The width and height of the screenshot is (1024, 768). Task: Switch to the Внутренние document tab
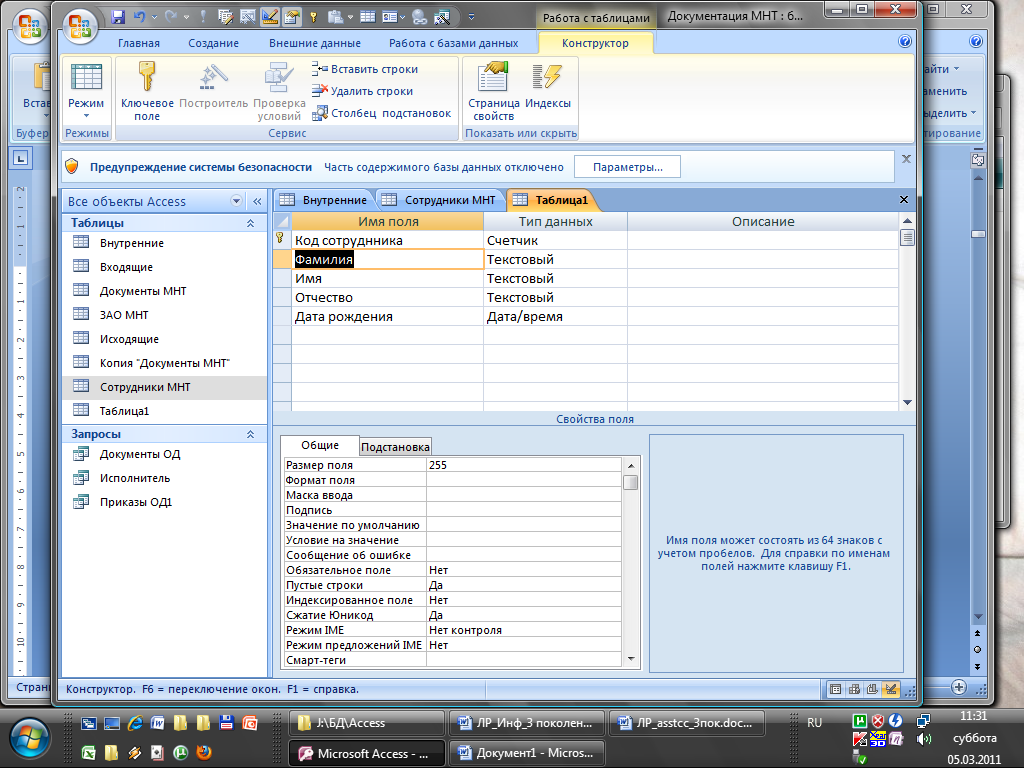[323, 200]
